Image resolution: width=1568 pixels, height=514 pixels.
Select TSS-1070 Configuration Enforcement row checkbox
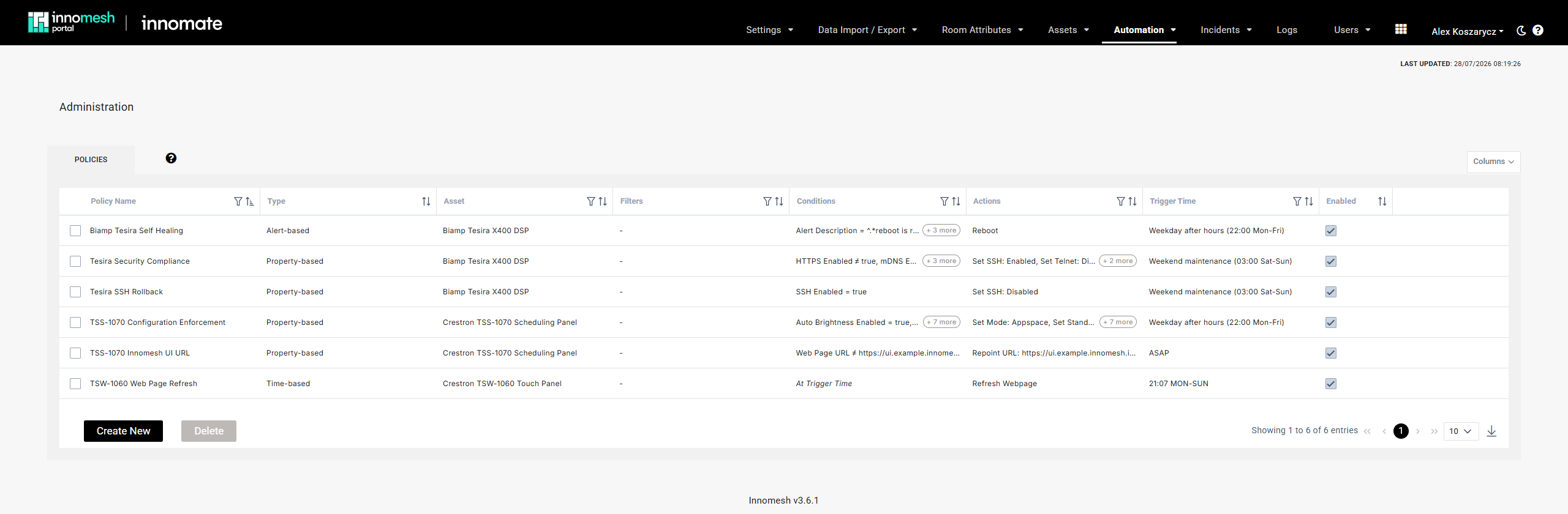[75, 322]
